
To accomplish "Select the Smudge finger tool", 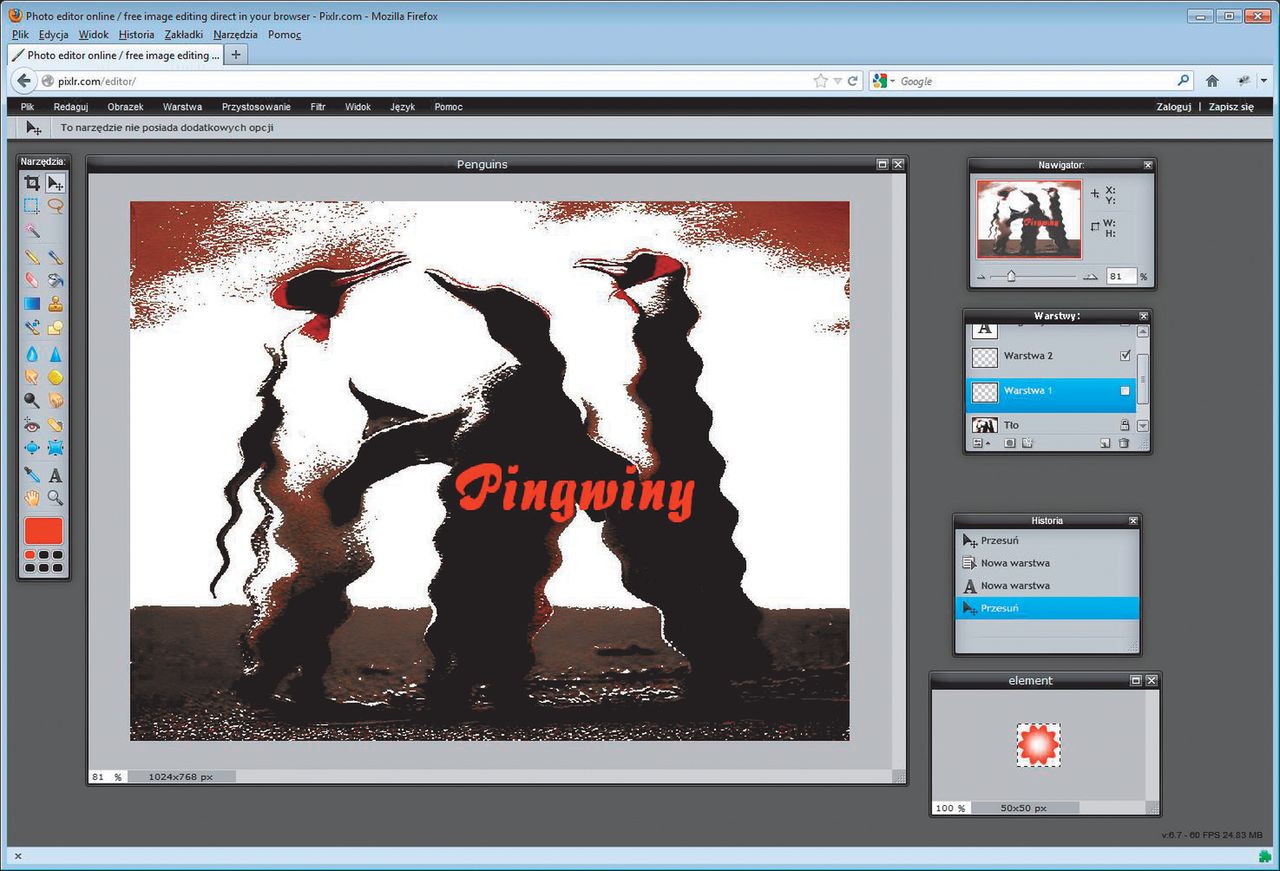I will coord(32,377).
